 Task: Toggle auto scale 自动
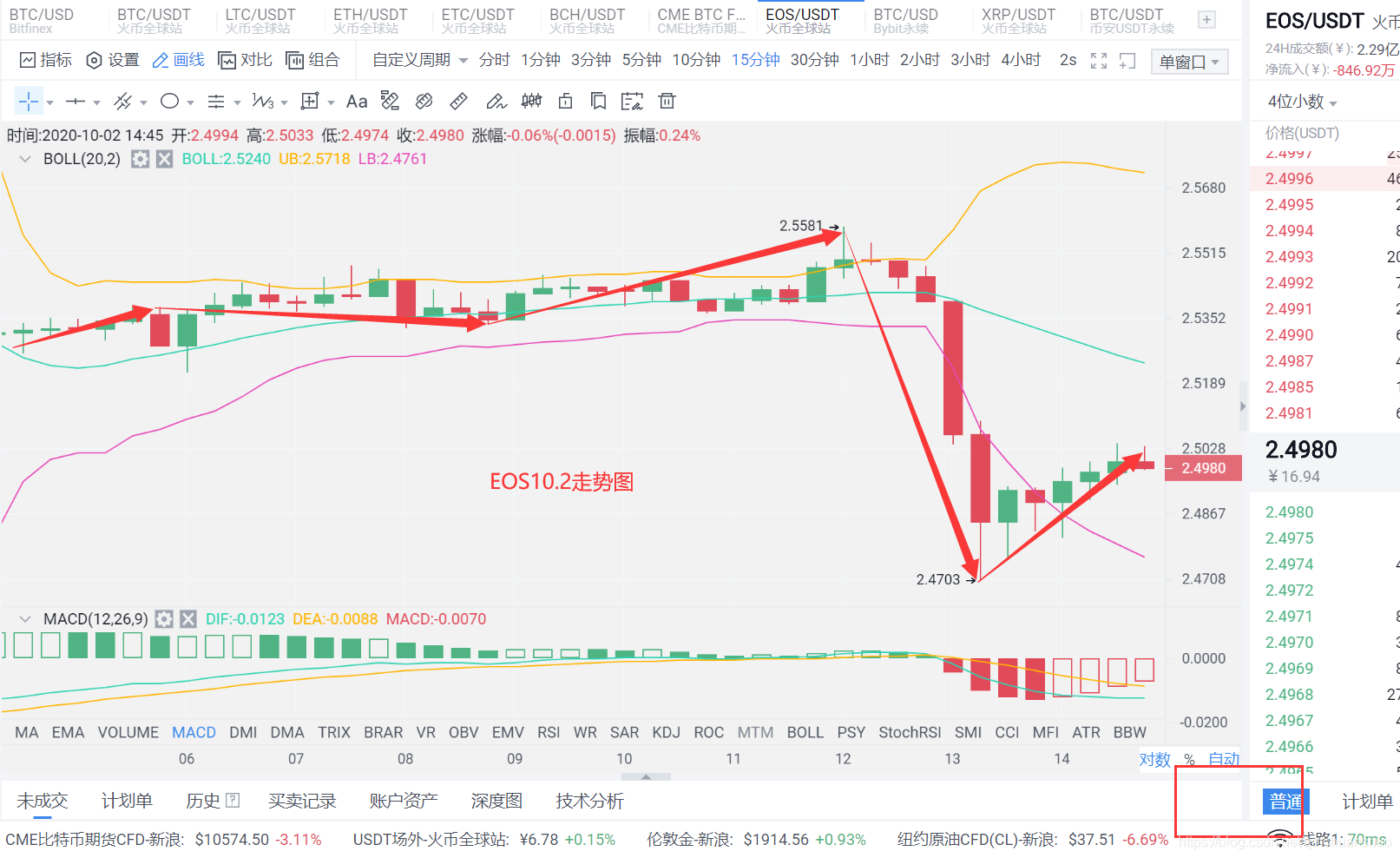1224,760
